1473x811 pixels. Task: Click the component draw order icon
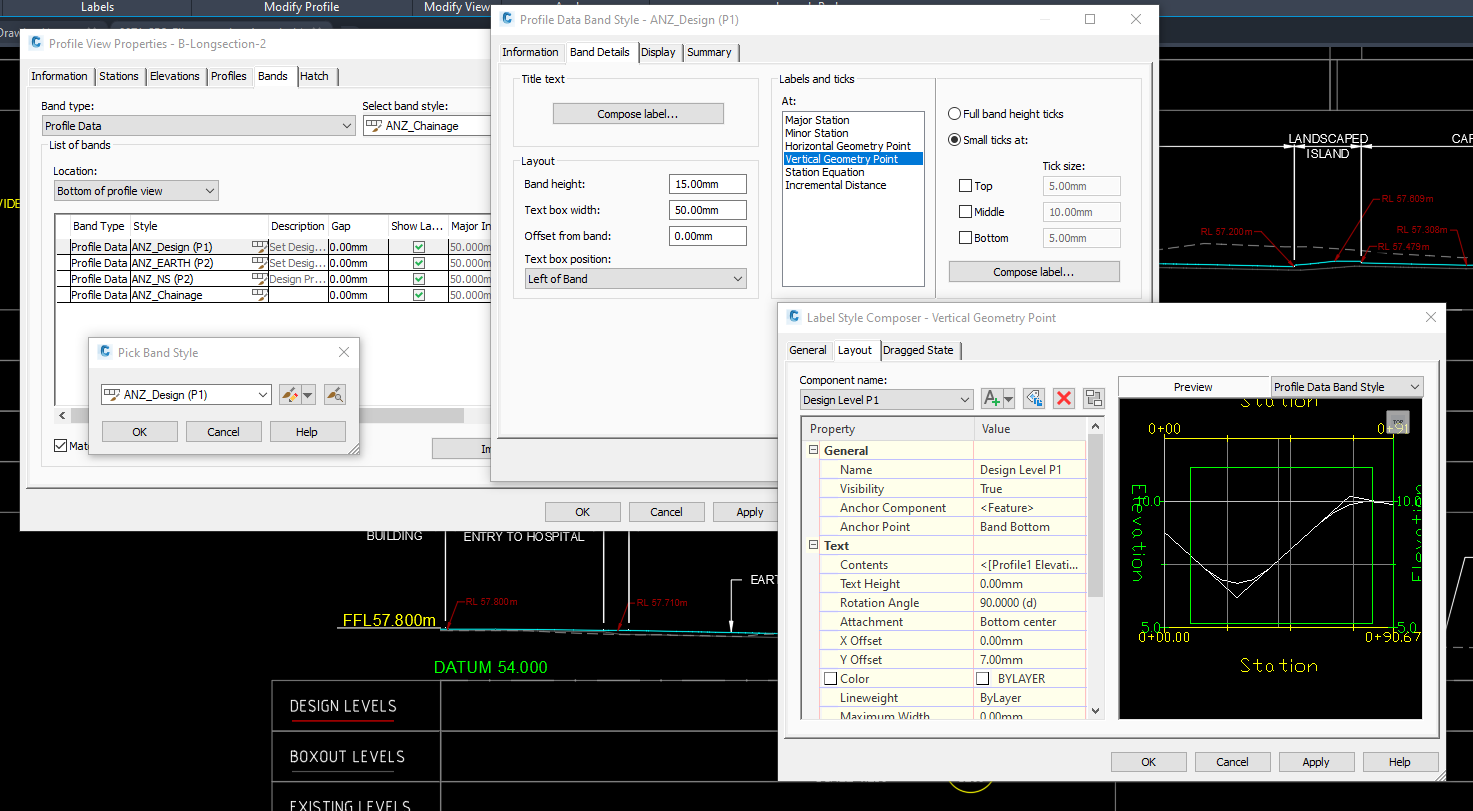(x=1092, y=399)
